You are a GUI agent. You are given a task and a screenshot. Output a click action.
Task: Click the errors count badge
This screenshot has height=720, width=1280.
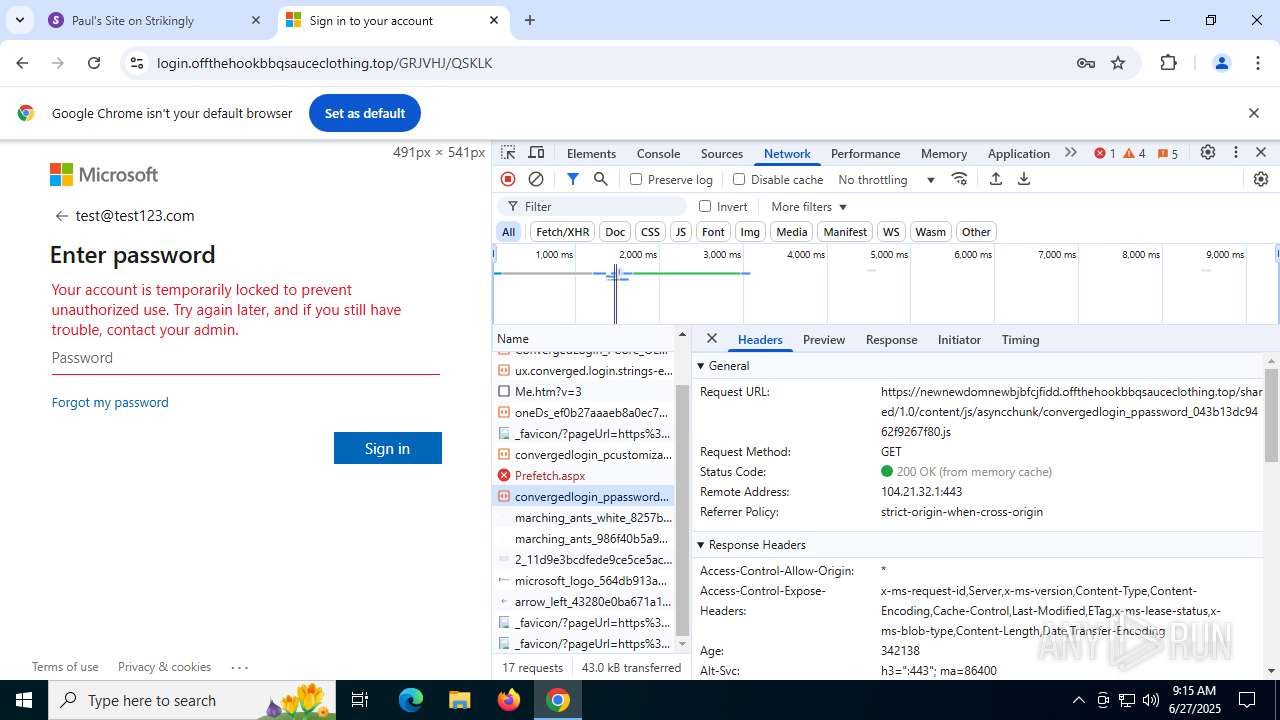[1105, 153]
